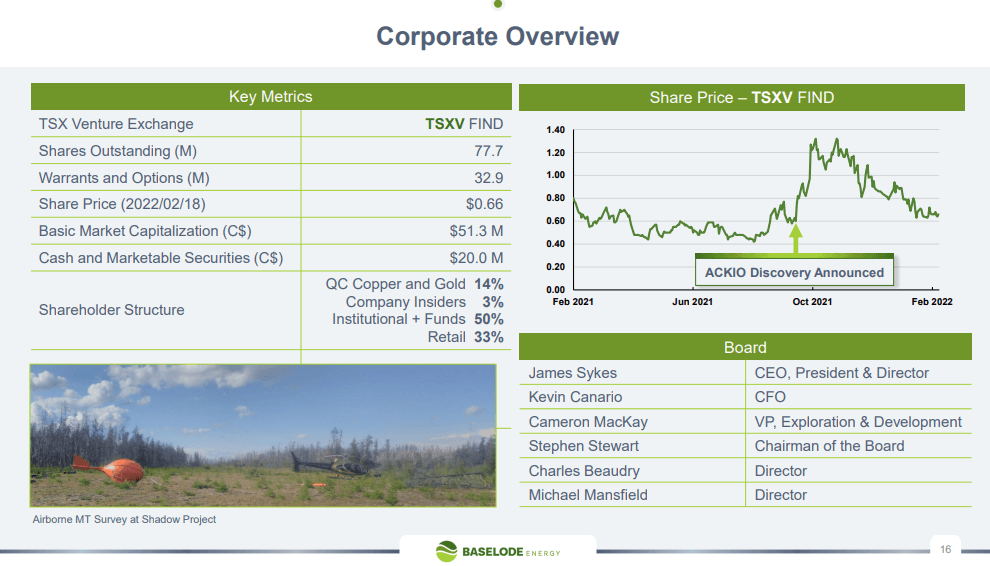Click 'Basic Market Capitalization (C$)' label

point(145,231)
